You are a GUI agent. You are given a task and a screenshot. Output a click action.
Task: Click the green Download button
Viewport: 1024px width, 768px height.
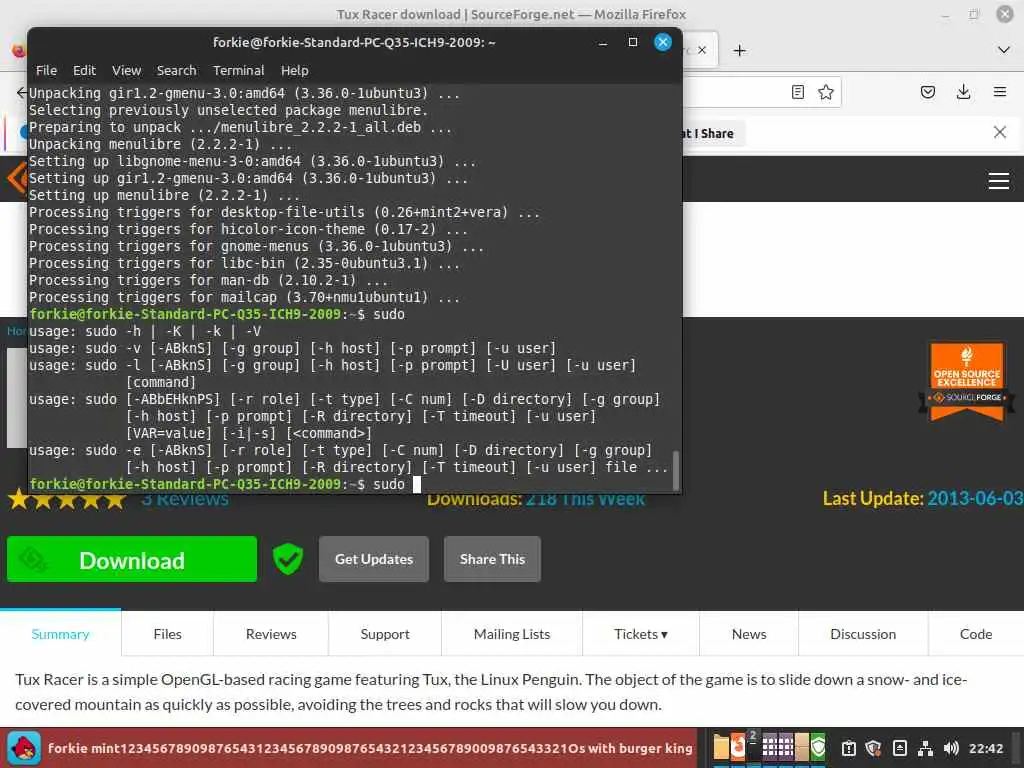pyautogui.click(x=132, y=559)
